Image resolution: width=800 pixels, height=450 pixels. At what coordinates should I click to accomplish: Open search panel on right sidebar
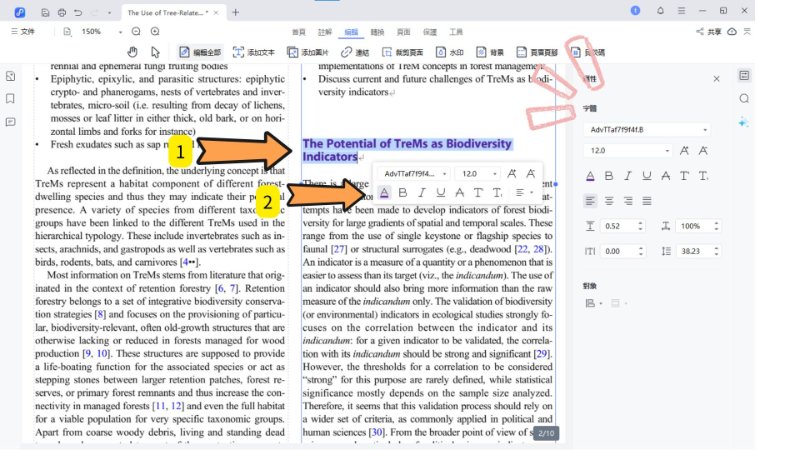click(x=744, y=98)
